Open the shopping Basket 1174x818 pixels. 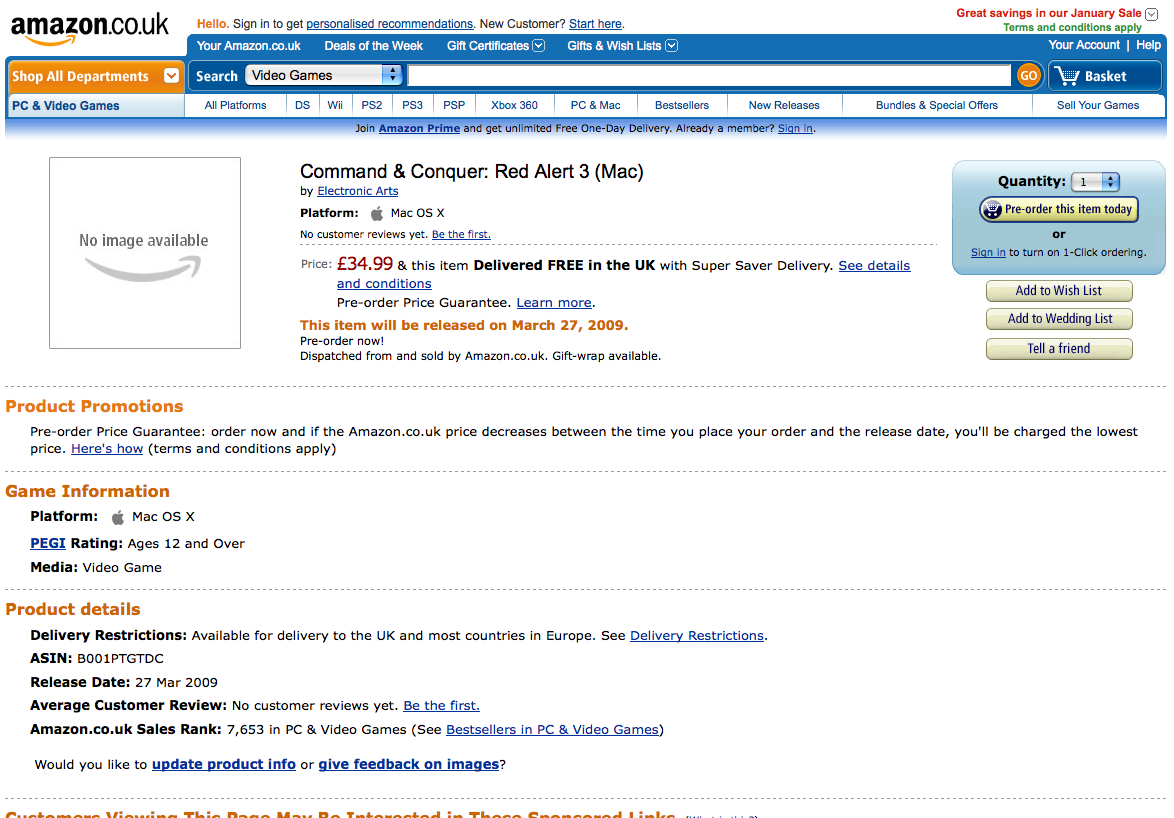click(1105, 76)
